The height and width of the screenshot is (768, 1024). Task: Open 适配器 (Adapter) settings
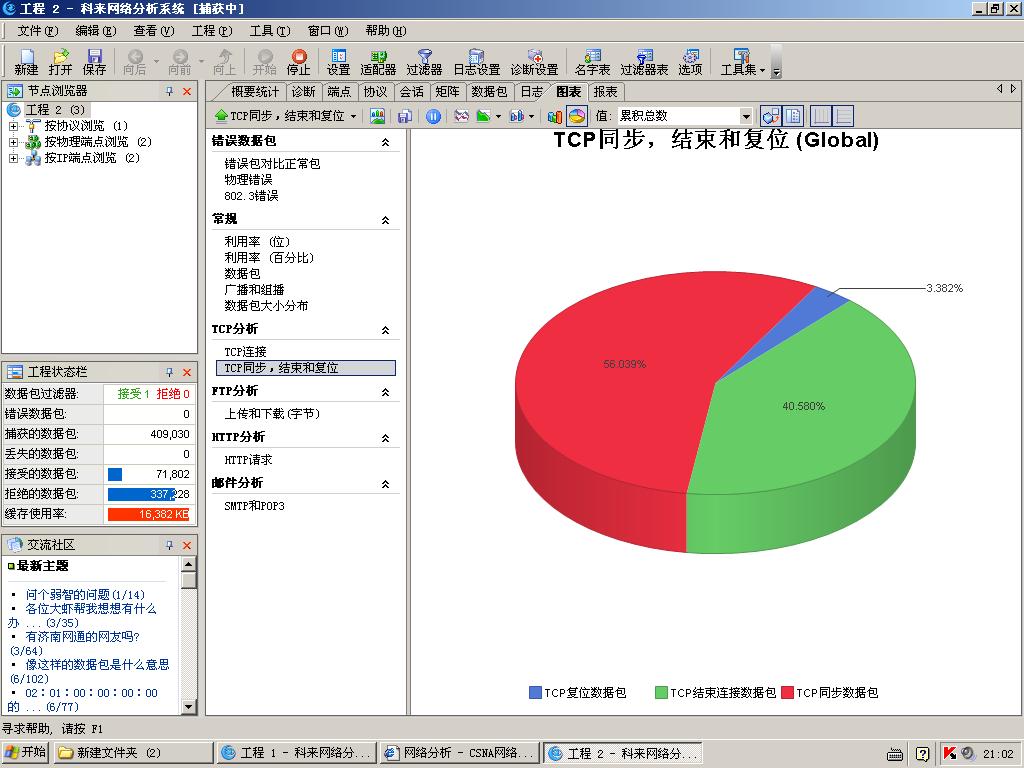click(x=378, y=62)
